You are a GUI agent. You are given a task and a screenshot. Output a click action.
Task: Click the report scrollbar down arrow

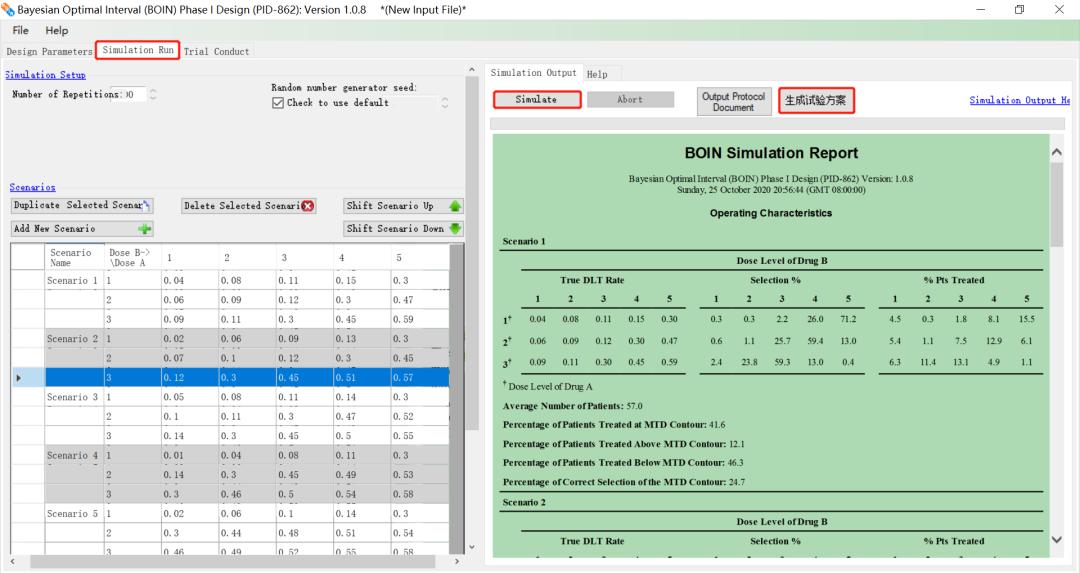pos(1057,540)
